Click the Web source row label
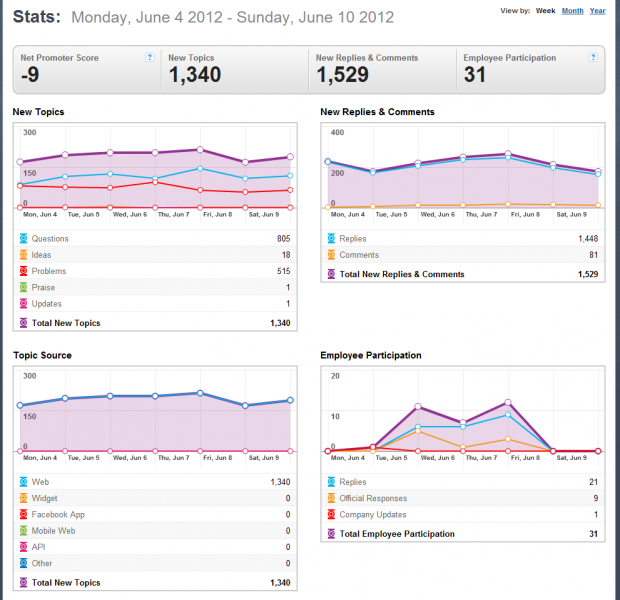The width and height of the screenshot is (620, 600). pos(40,482)
